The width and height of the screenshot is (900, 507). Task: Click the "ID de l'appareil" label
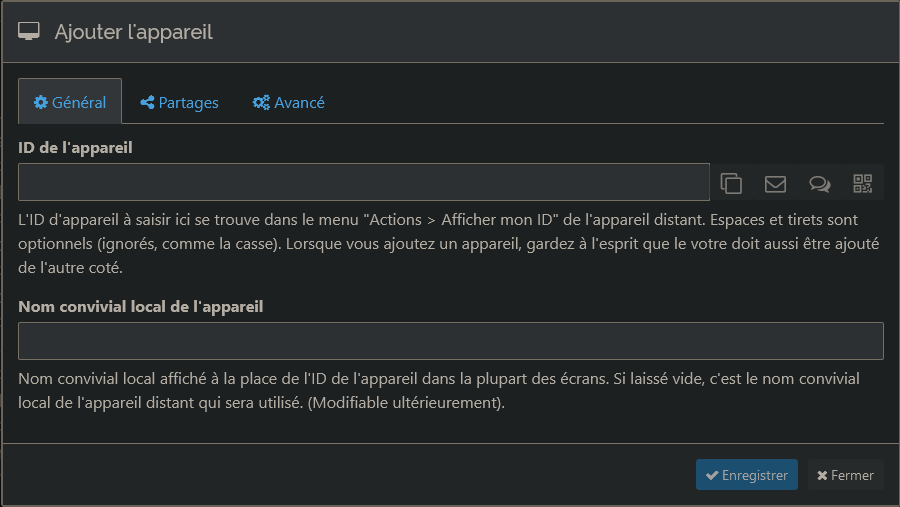point(75,148)
